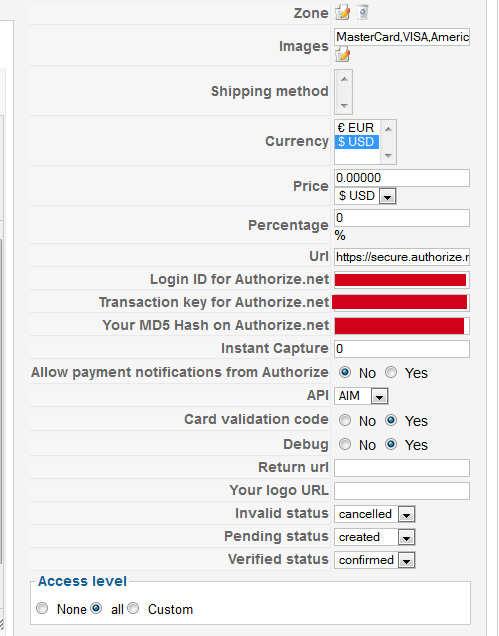
Task: Select € EUR in Currency list
Action: (x=357, y=128)
